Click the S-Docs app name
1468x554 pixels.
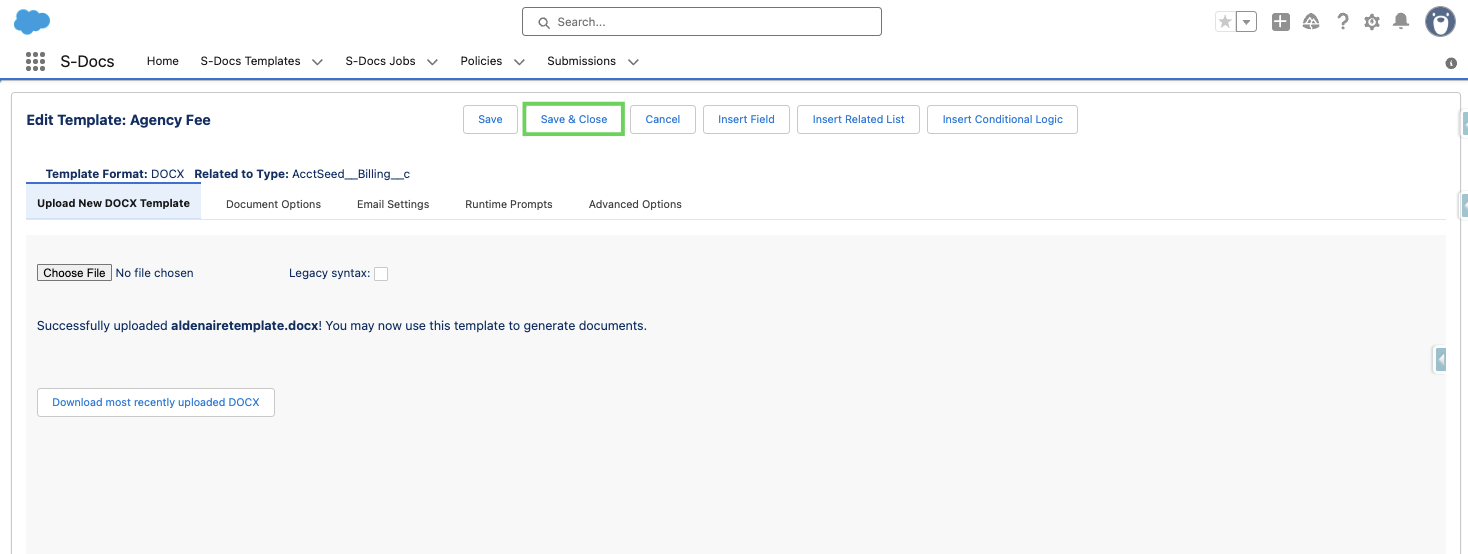tap(87, 61)
